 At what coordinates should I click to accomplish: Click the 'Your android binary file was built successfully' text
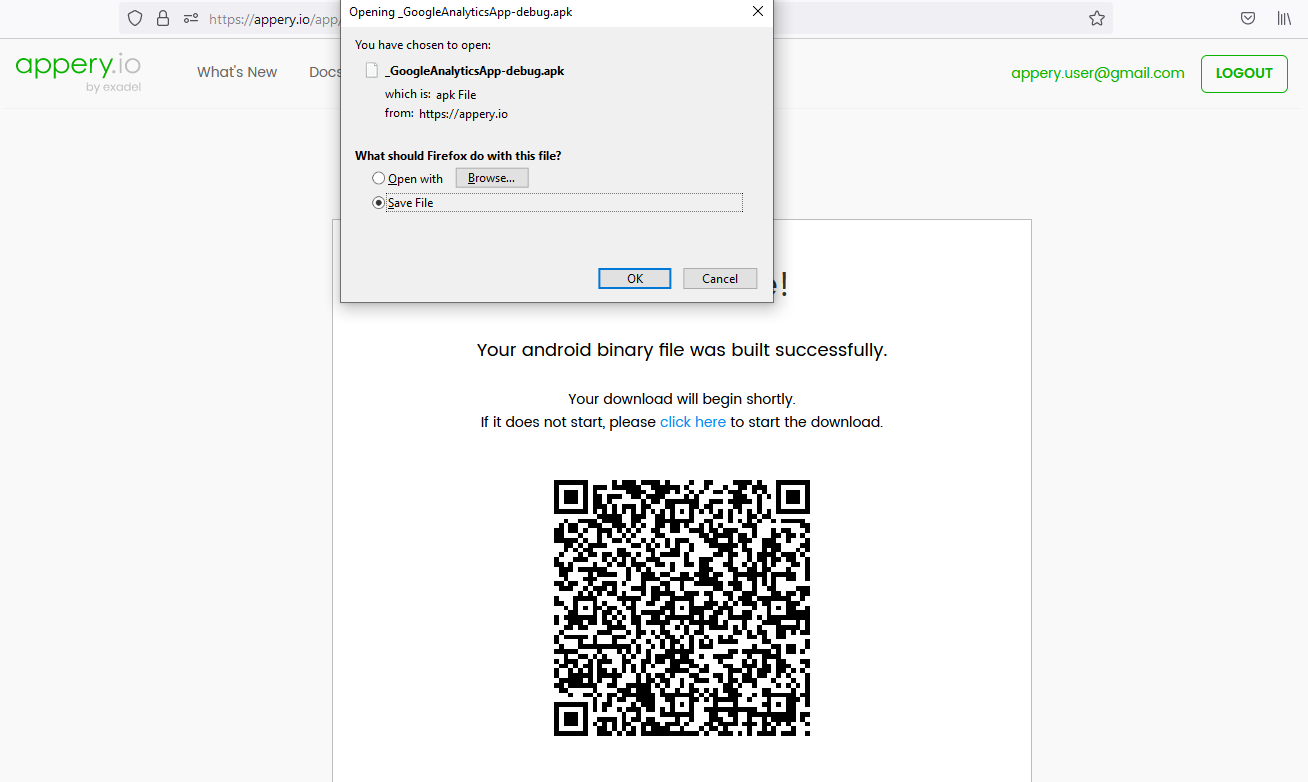pyautogui.click(x=682, y=350)
